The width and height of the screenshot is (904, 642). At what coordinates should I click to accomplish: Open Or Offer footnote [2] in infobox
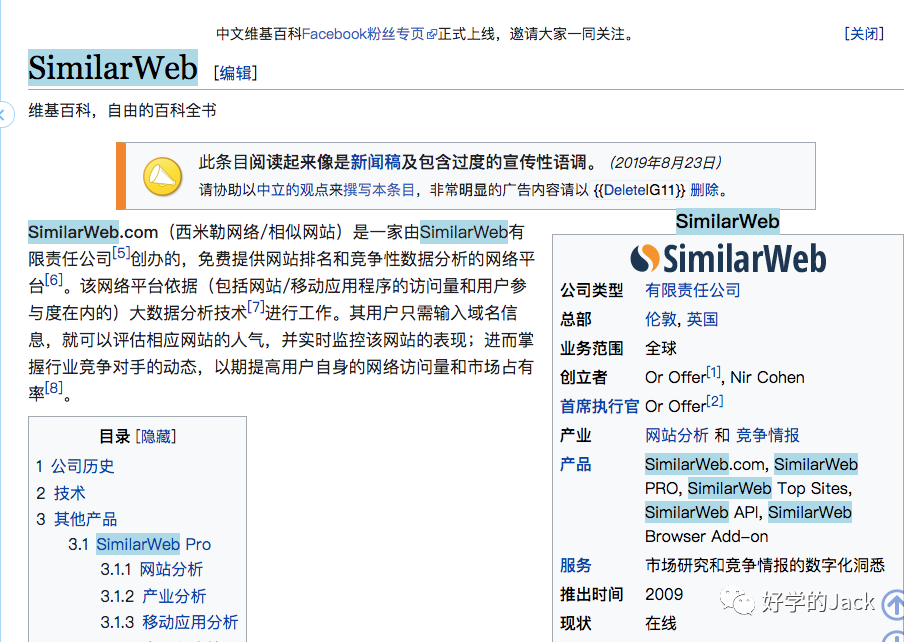click(715, 401)
